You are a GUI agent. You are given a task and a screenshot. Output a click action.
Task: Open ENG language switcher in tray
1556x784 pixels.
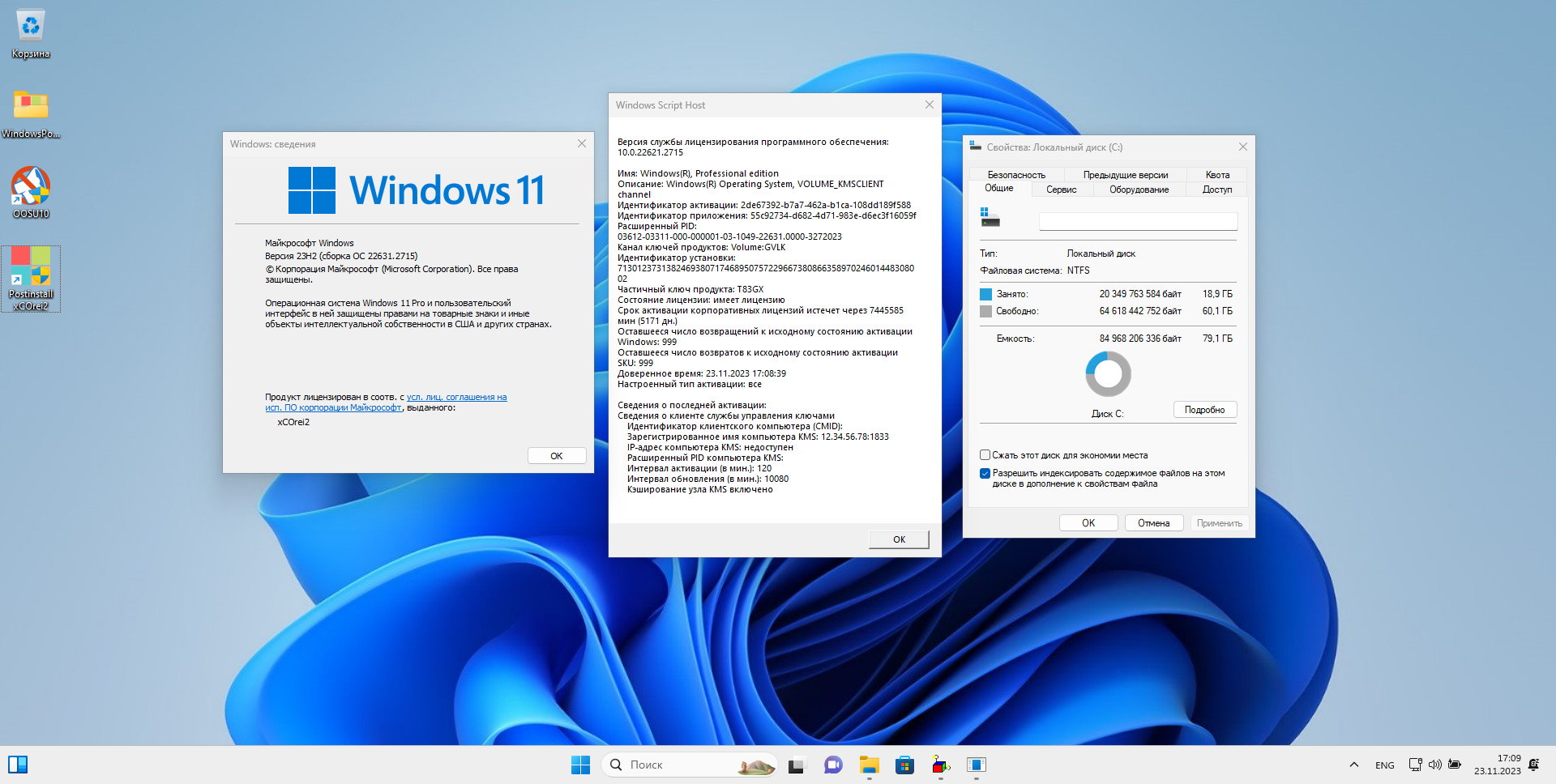1384,765
